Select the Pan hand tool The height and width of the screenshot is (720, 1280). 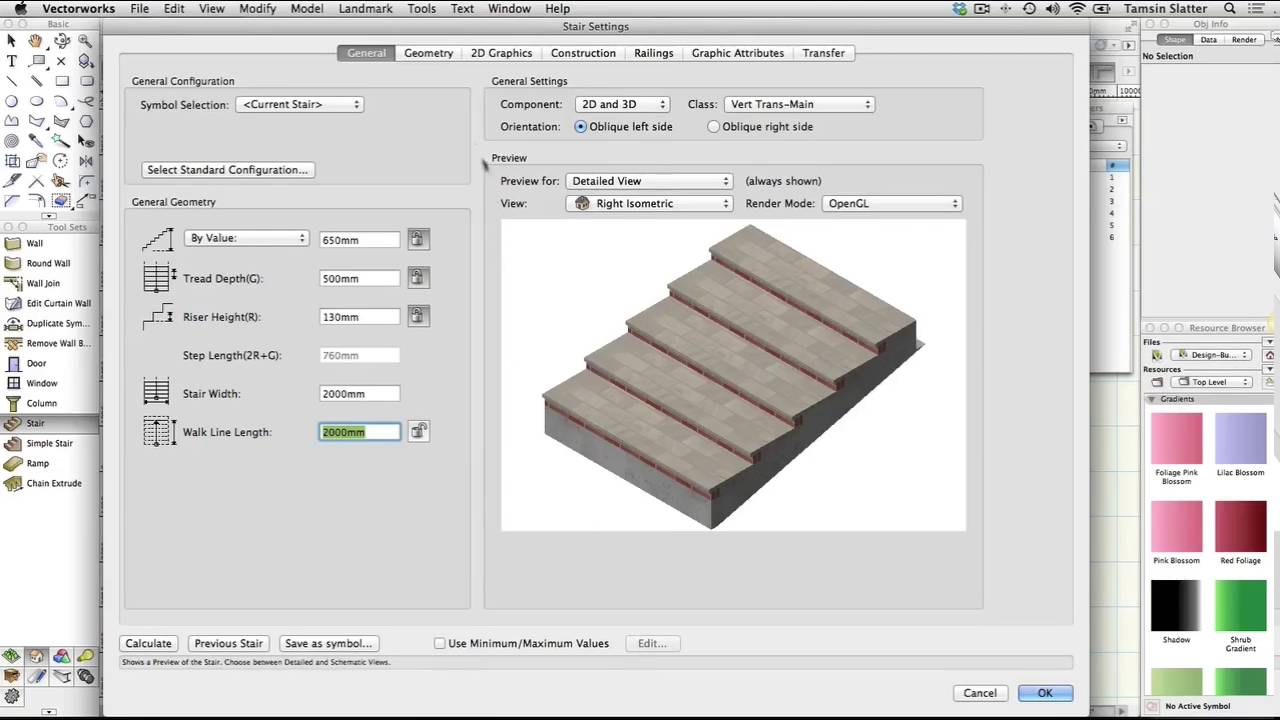point(36,41)
